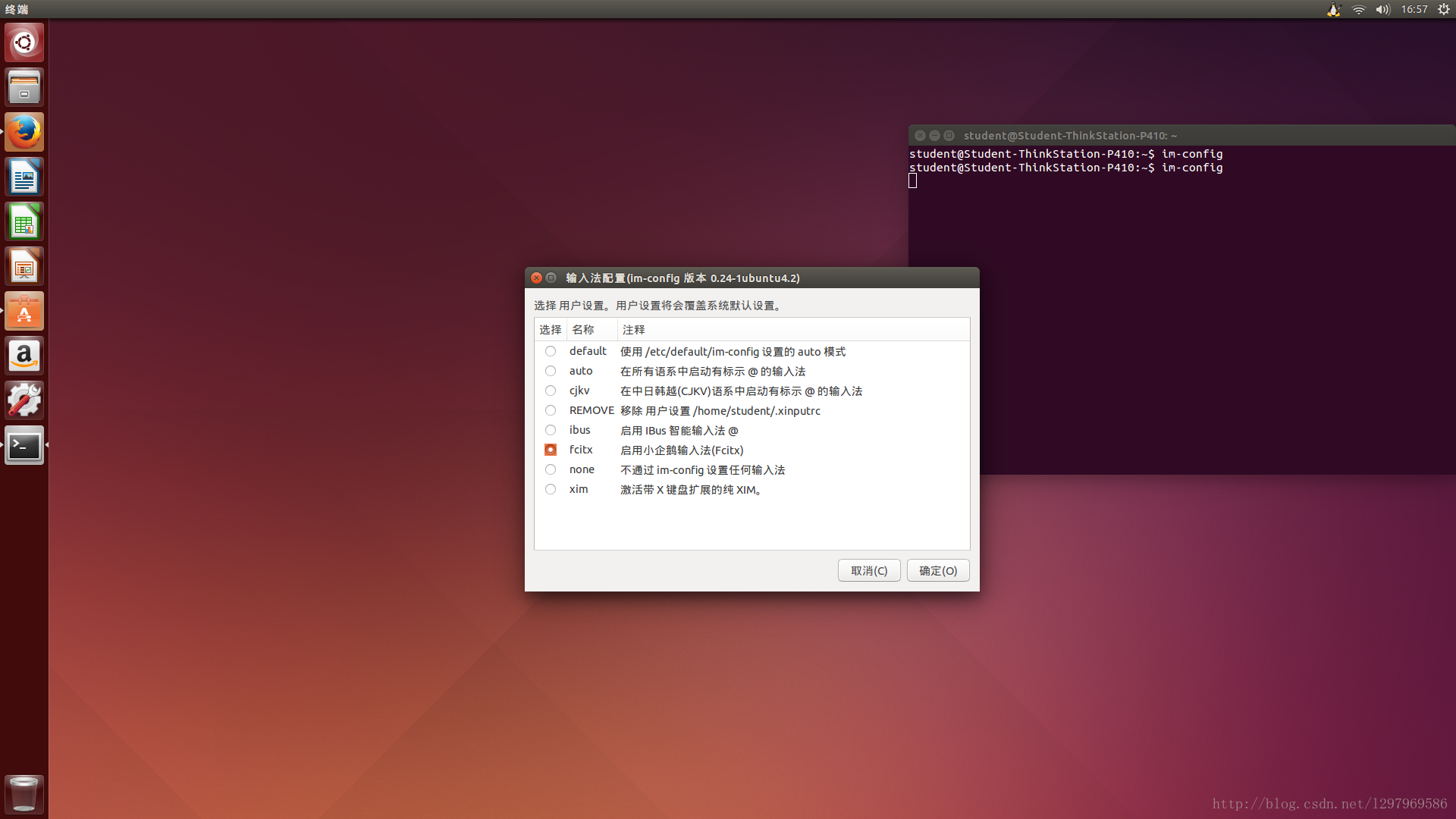The image size is (1456, 819).
Task: Select the xim radio option
Action: (551, 489)
